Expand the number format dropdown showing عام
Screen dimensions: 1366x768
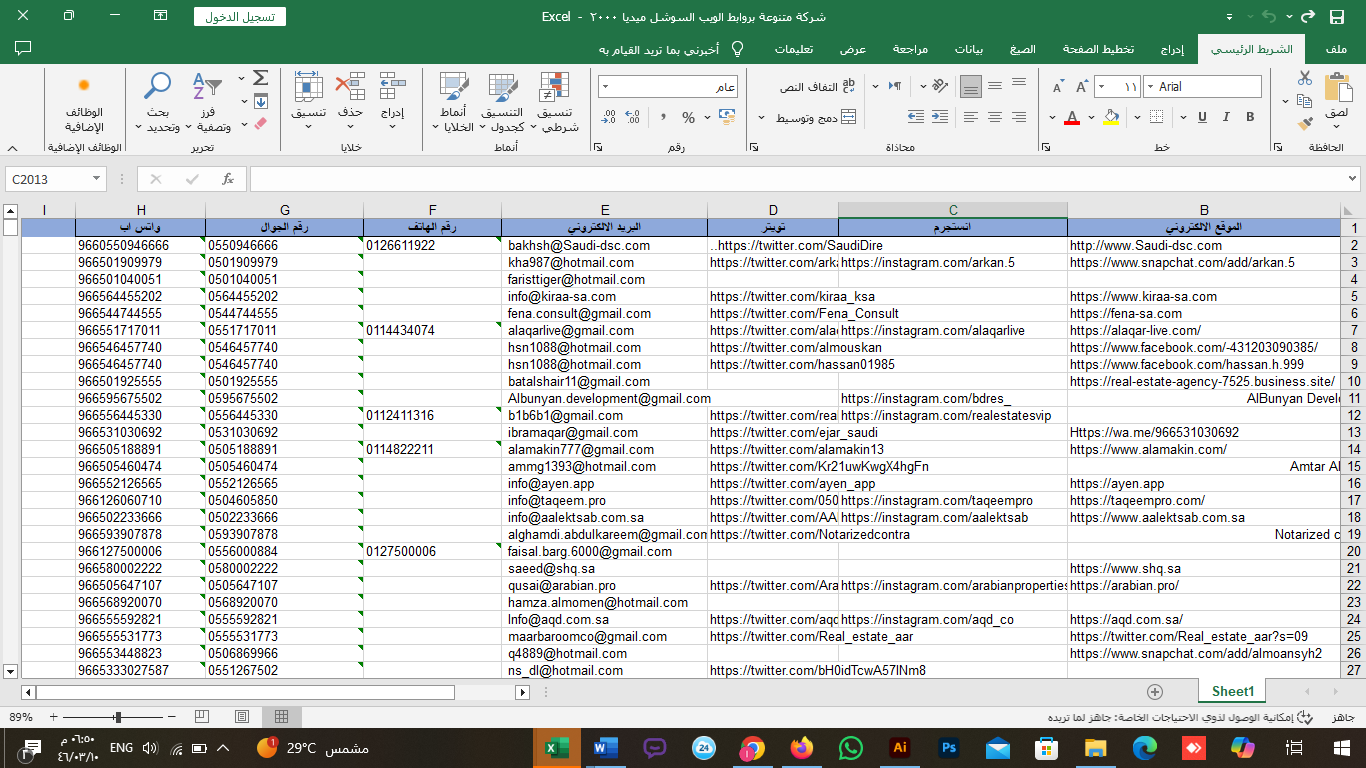[607, 87]
